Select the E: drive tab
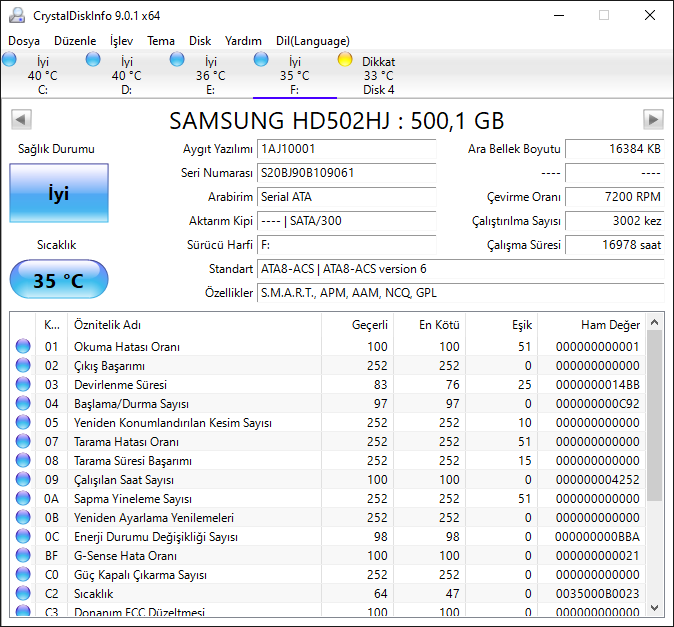The height and width of the screenshot is (627, 674). [x=211, y=75]
